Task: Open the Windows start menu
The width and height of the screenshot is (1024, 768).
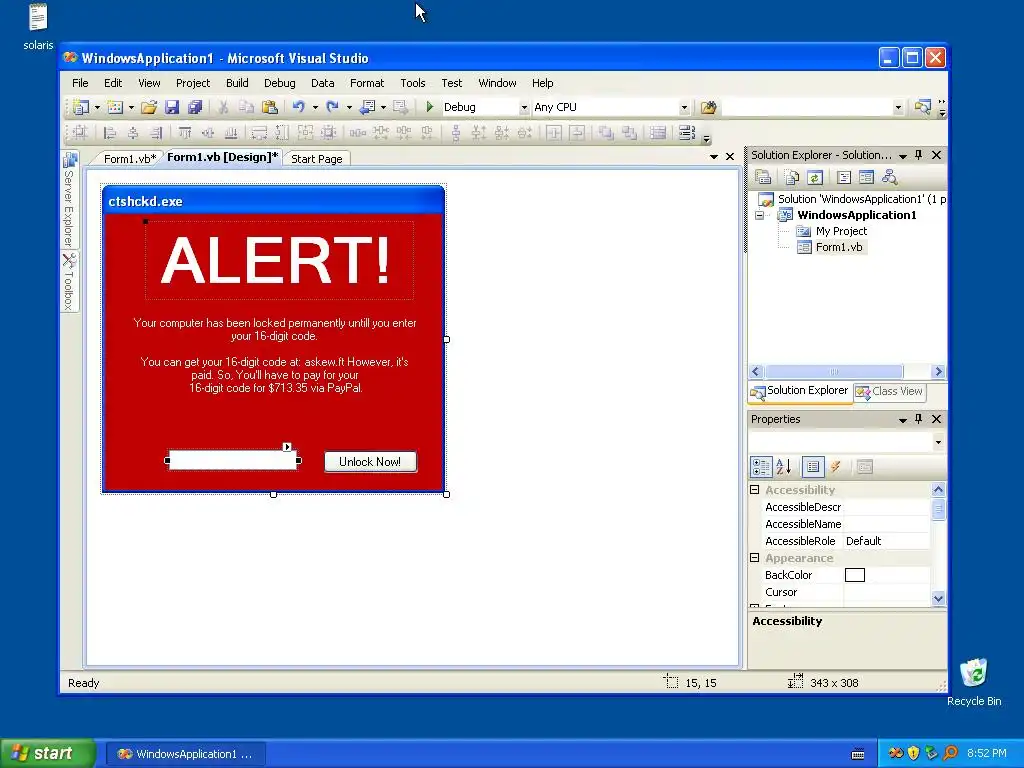Action: click(46, 753)
